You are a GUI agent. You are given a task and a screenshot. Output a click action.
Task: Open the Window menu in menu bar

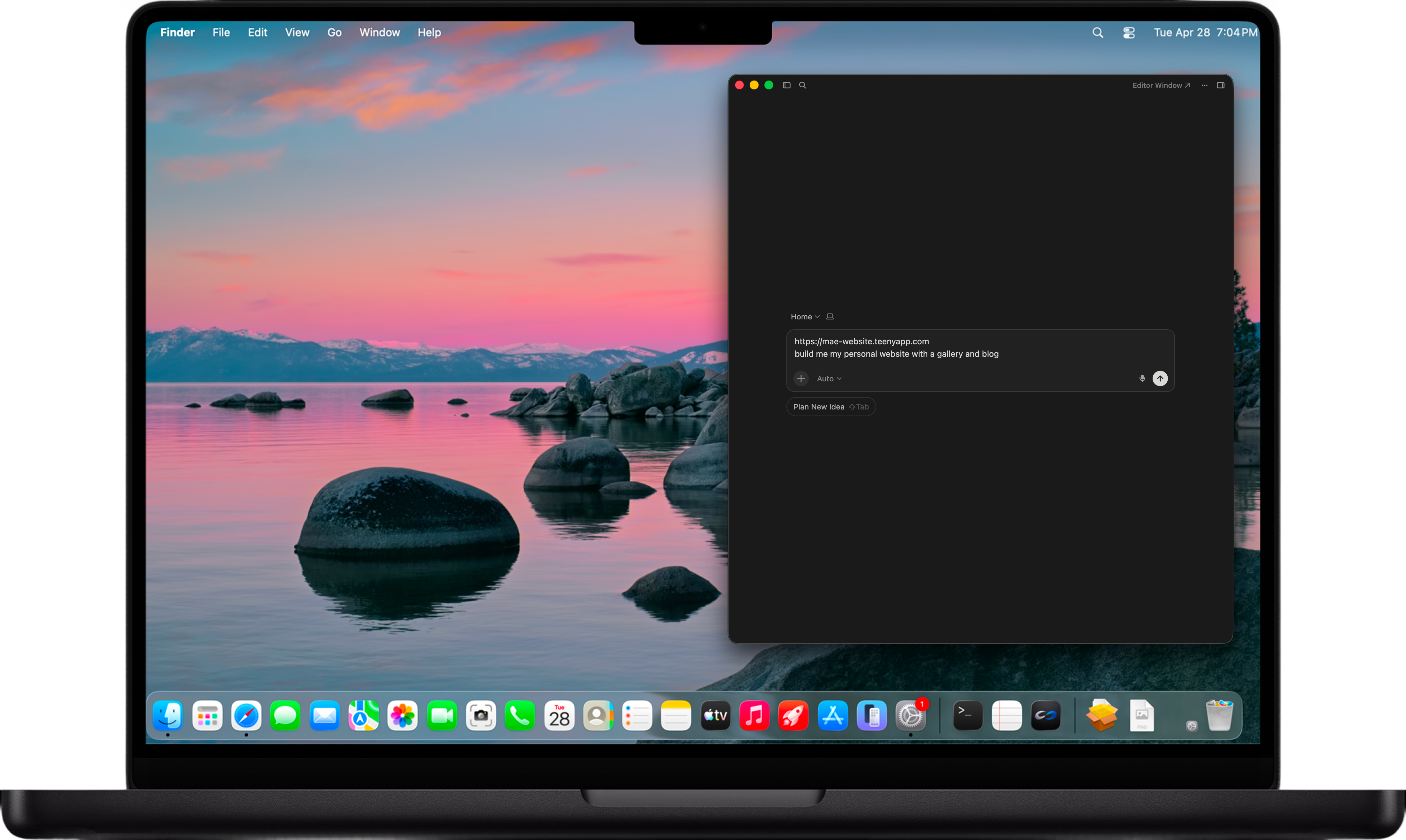(379, 33)
